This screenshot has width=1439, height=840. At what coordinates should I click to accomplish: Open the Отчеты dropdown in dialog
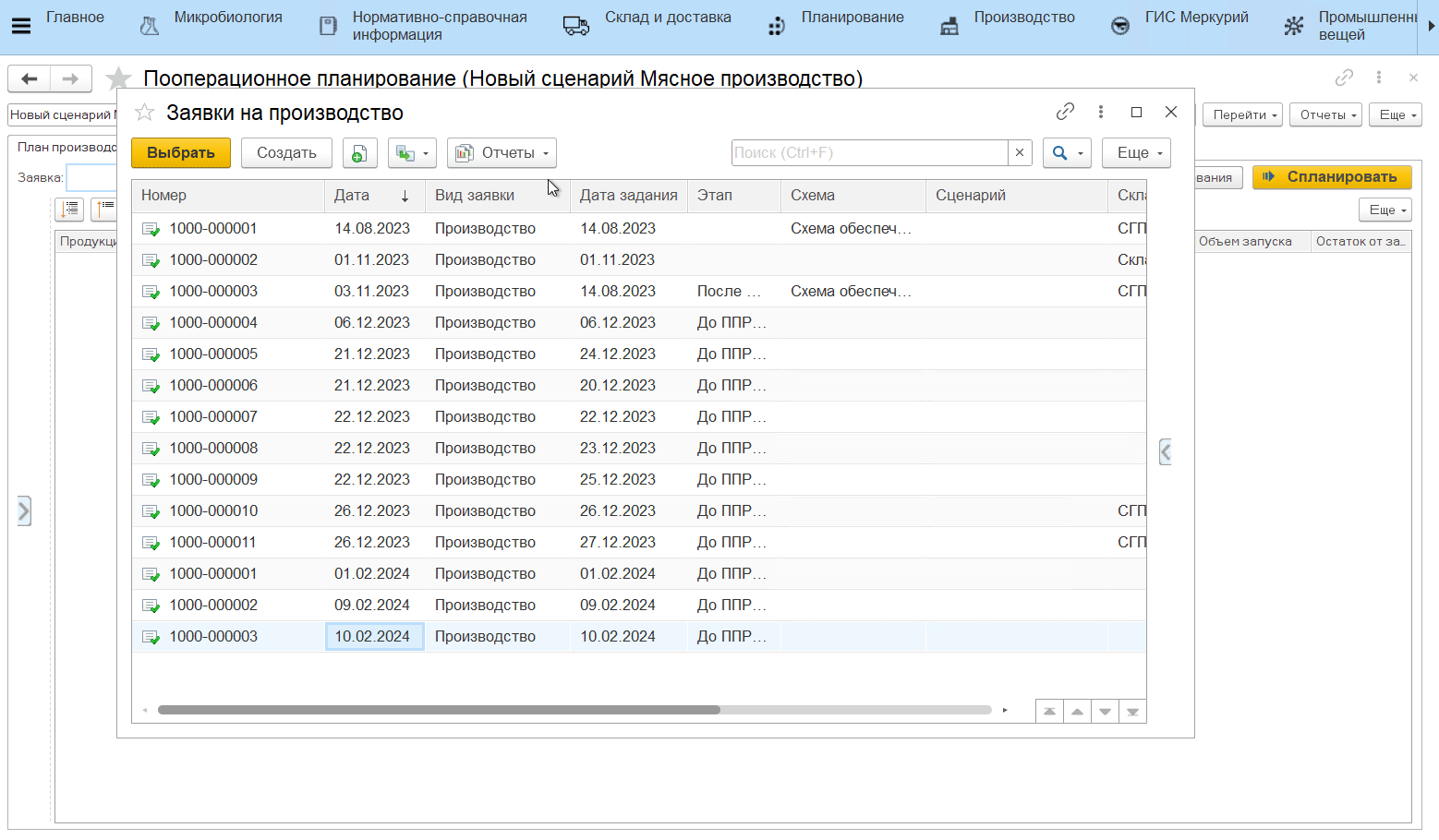click(x=502, y=153)
